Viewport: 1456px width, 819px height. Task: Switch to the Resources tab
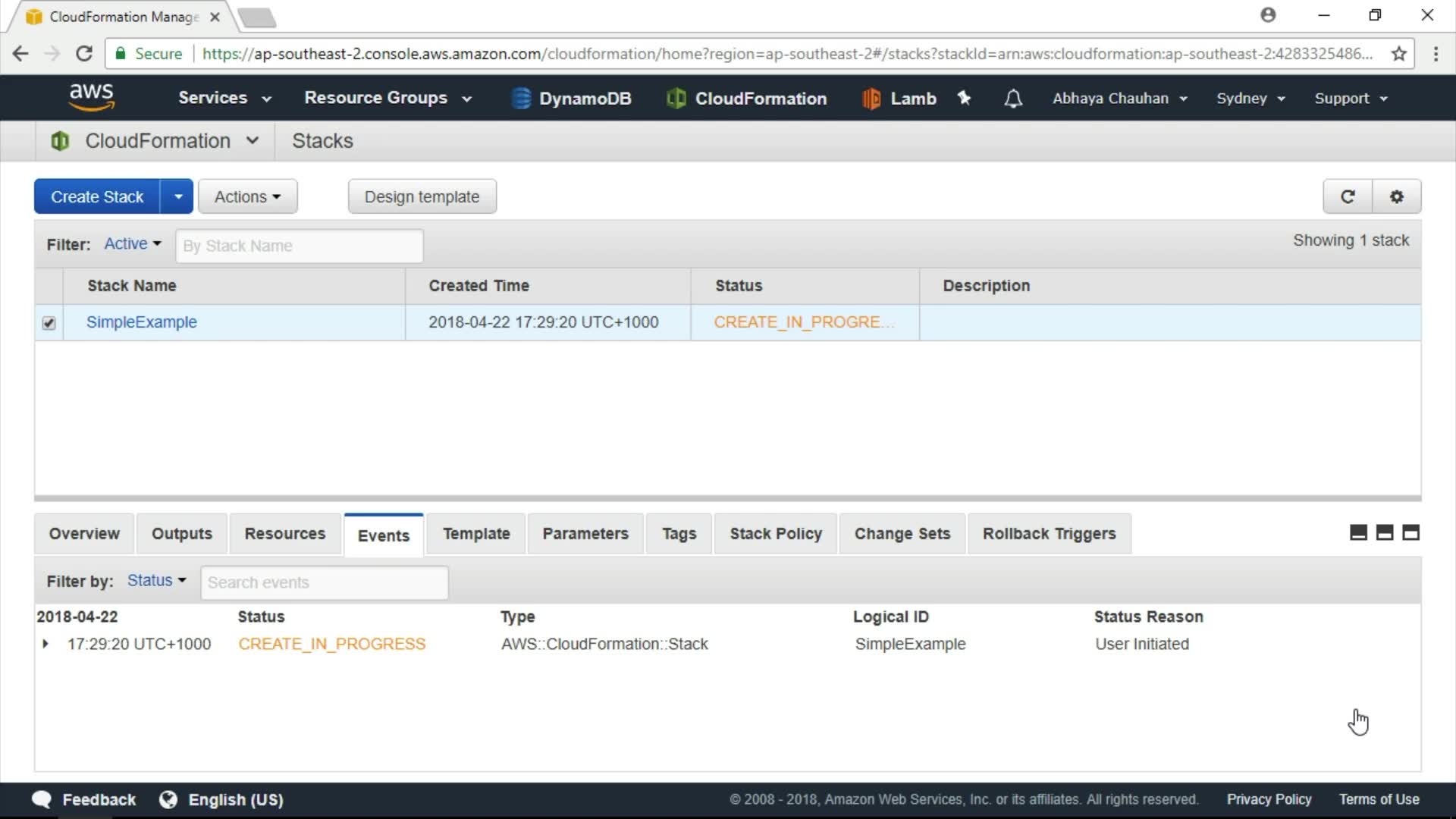tap(284, 534)
